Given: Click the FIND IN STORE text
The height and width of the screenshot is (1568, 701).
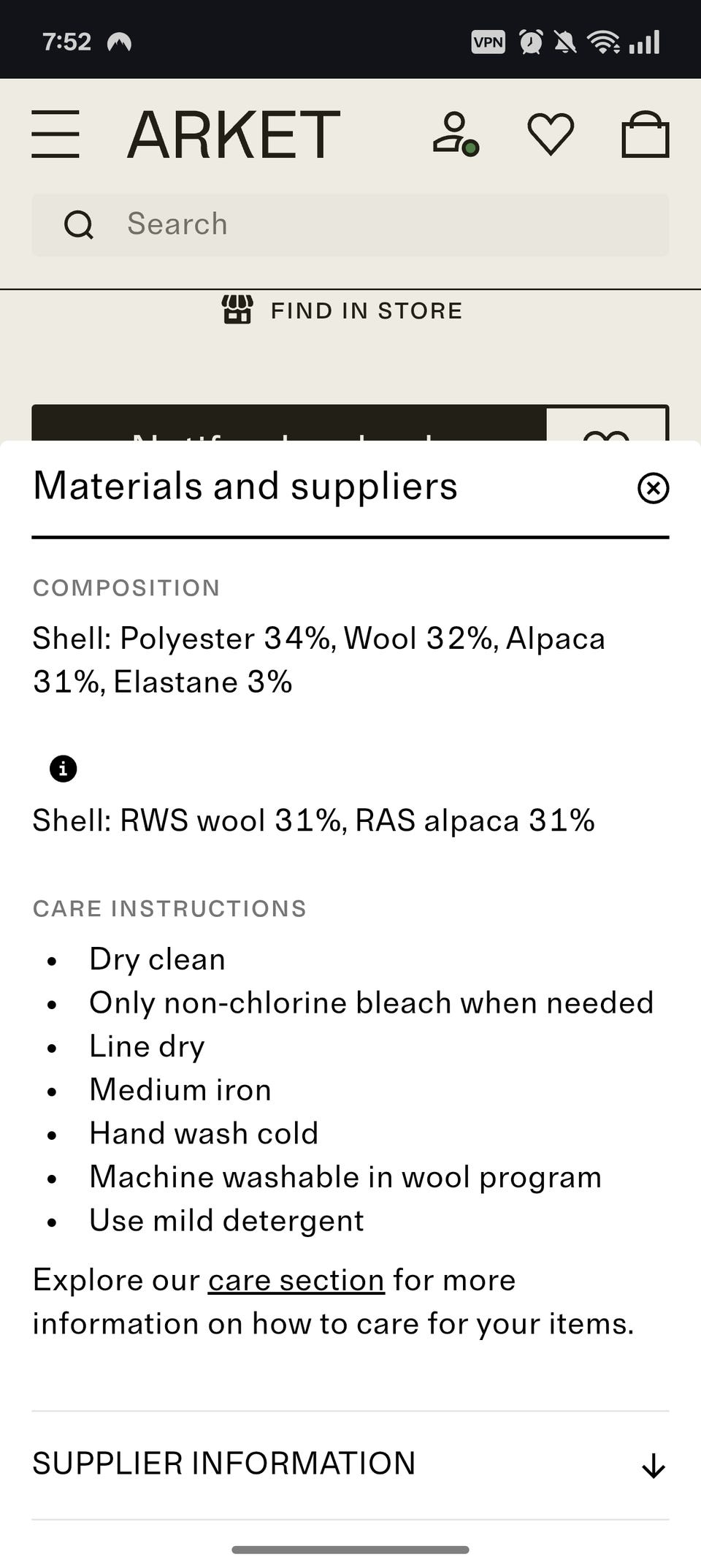Looking at the screenshot, I should click(x=367, y=311).
